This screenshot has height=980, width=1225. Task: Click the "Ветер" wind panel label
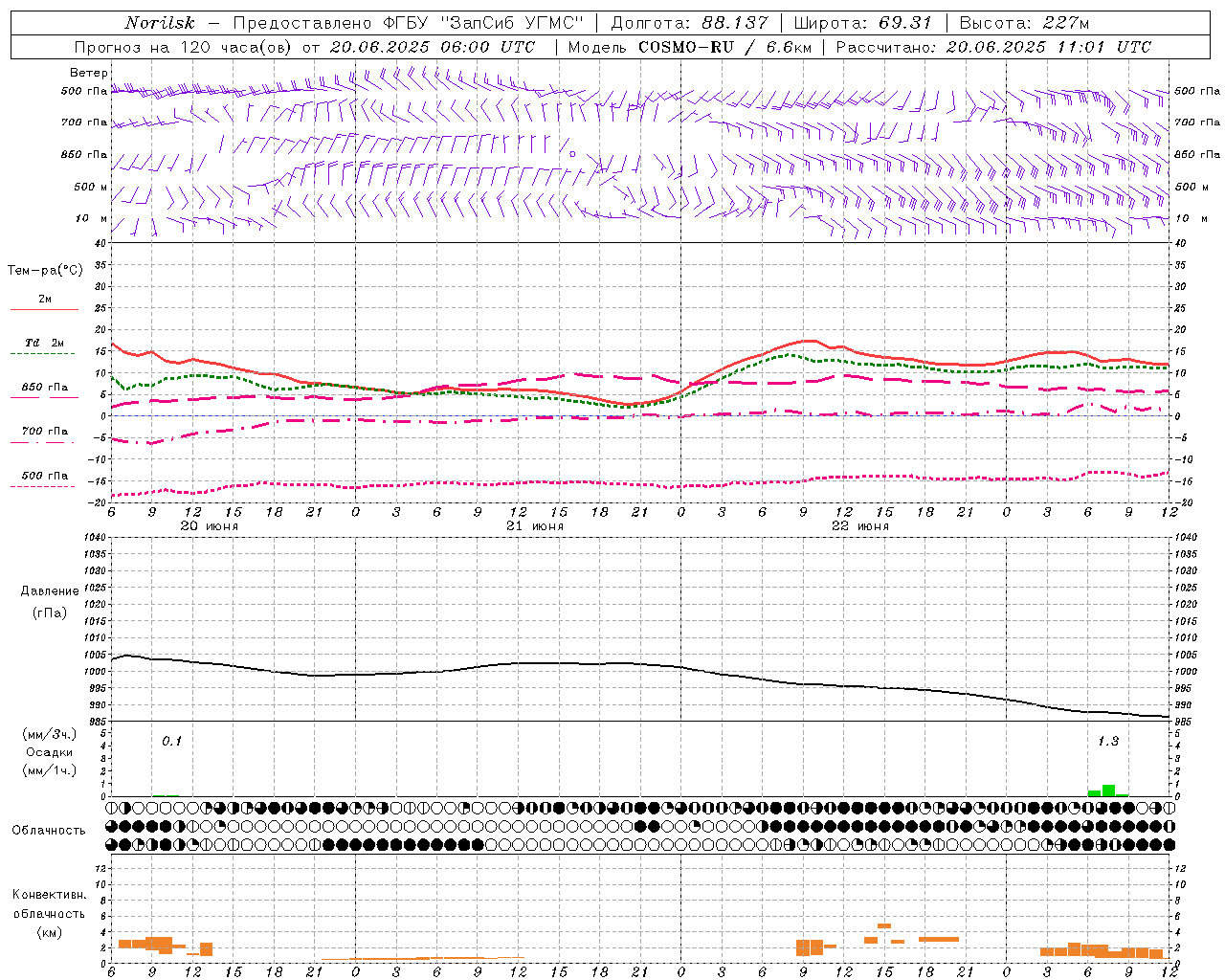(x=89, y=73)
